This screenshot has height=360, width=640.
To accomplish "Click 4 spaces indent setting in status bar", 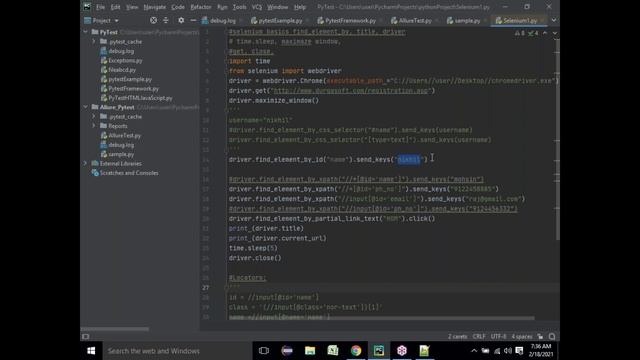I will (x=522, y=337).
